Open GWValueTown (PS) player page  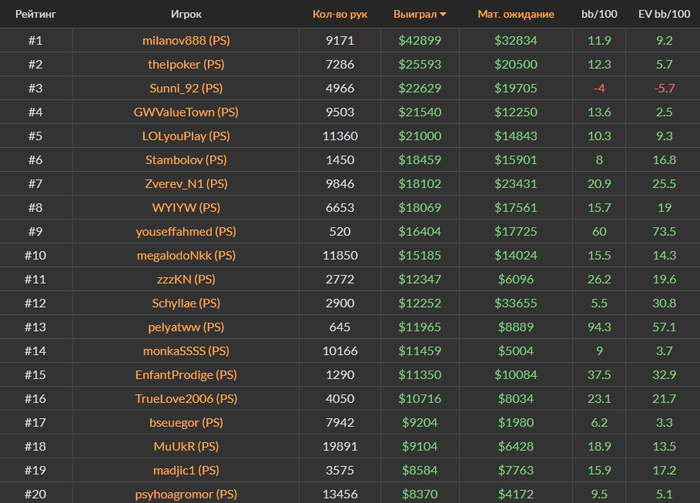pyautogui.click(x=186, y=113)
